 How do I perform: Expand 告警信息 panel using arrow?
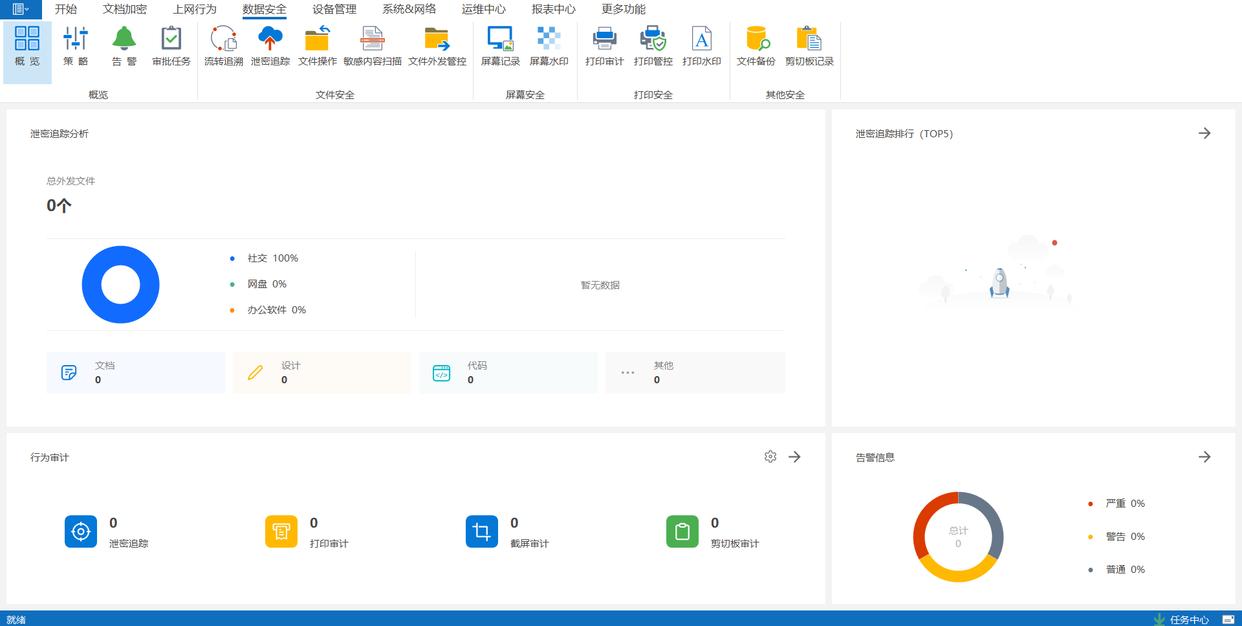point(1204,457)
